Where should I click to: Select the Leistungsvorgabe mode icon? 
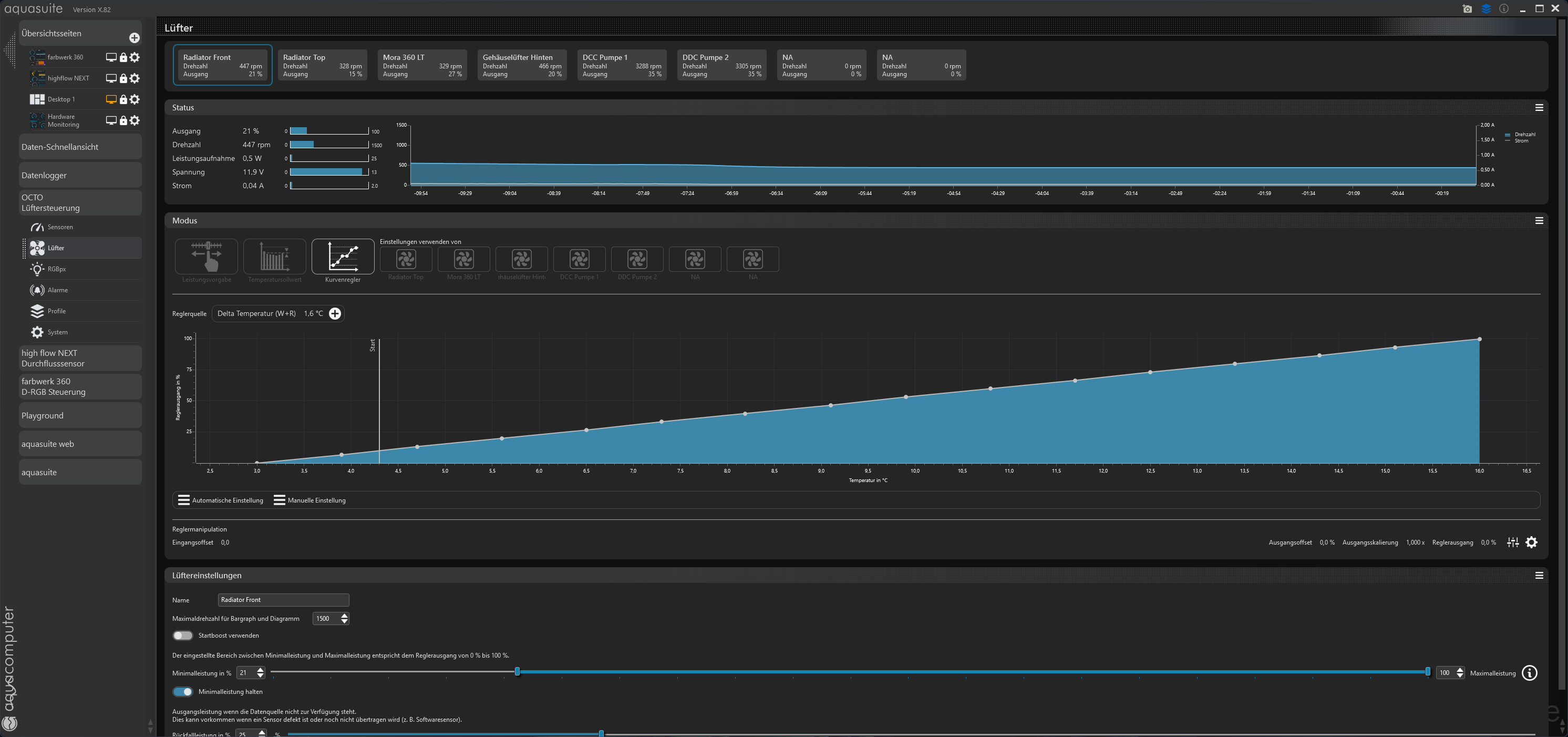[207, 257]
